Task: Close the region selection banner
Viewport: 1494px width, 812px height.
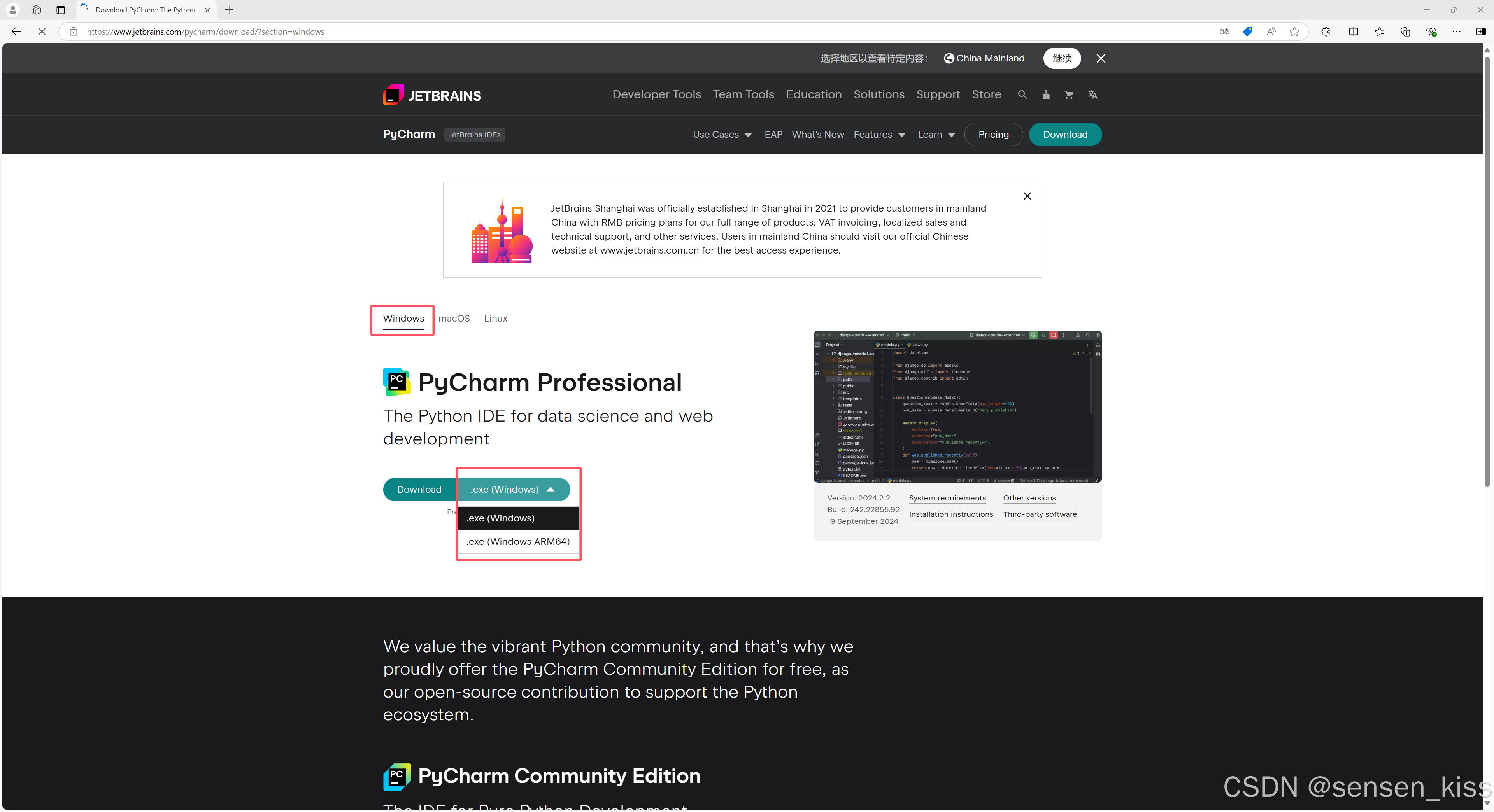Action: pos(1101,58)
